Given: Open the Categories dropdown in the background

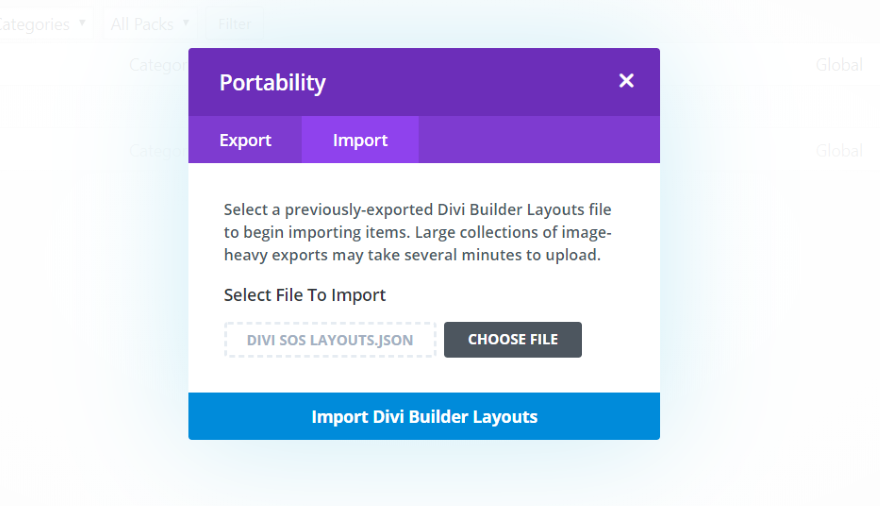Looking at the screenshot, I should click(40, 24).
